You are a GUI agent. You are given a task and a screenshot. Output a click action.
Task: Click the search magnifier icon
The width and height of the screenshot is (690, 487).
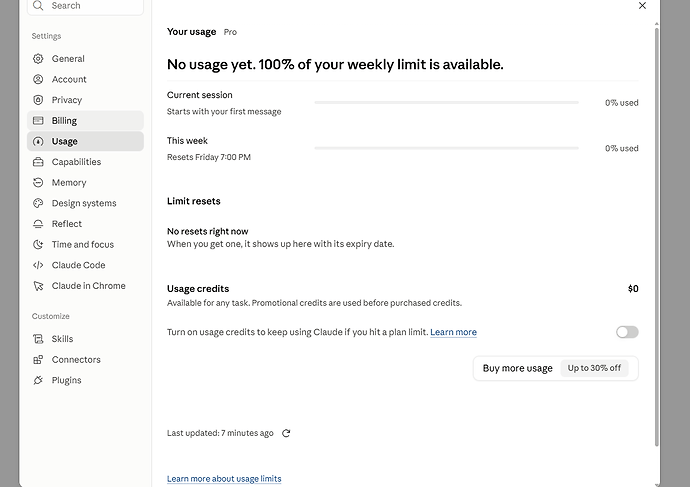click(38, 5)
